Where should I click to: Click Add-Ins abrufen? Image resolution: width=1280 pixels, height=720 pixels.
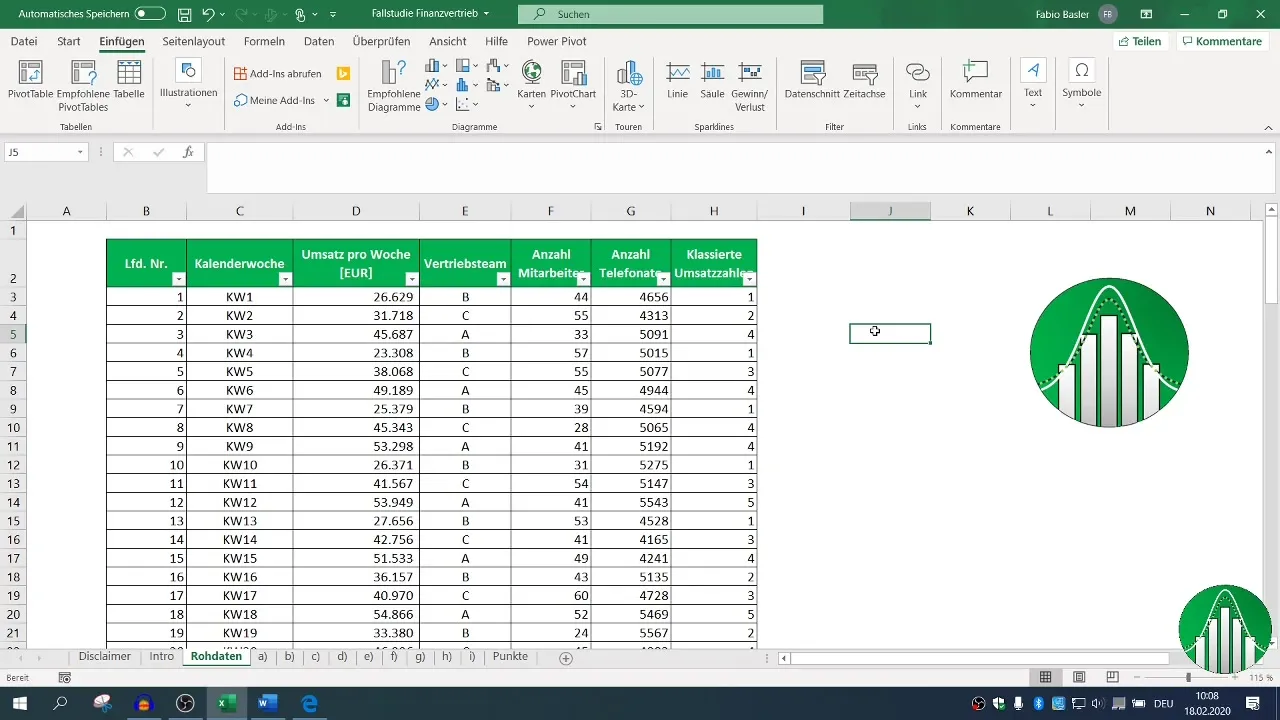click(x=279, y=74)
